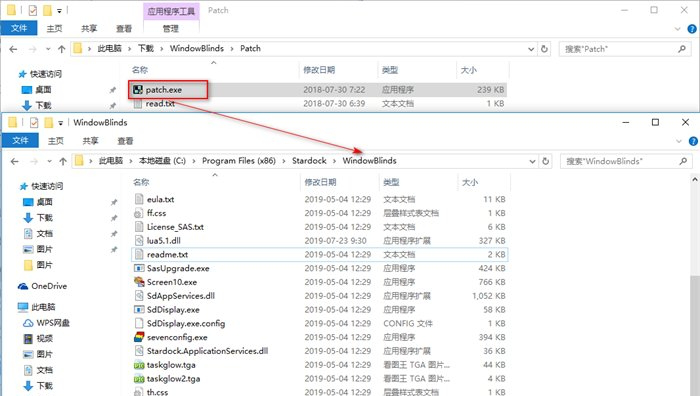700x411 pixels.
Task: Select patch.exe in the Patch window
Action: (x=164, y=90)
